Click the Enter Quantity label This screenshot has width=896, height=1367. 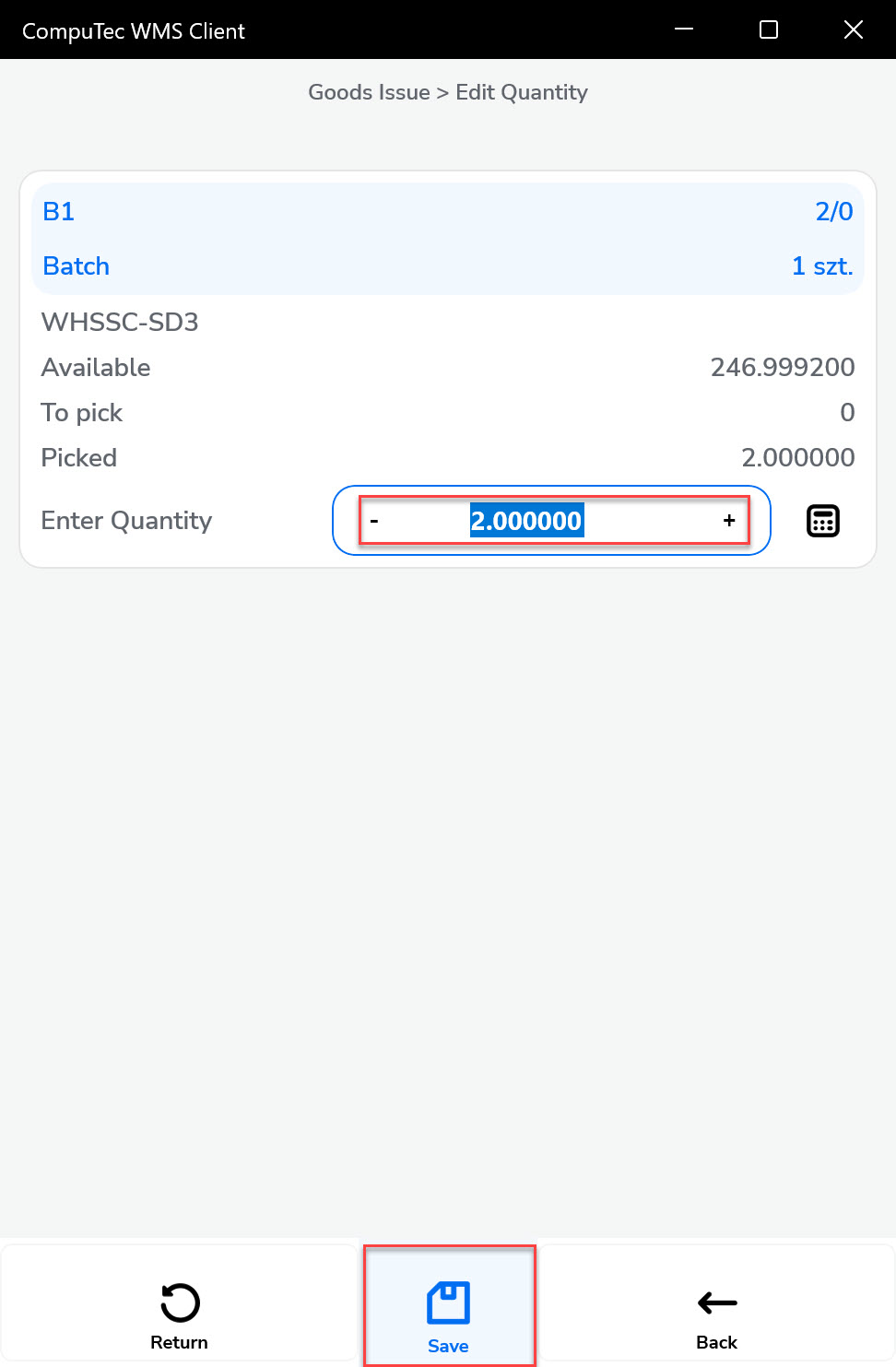coord(126,521)
